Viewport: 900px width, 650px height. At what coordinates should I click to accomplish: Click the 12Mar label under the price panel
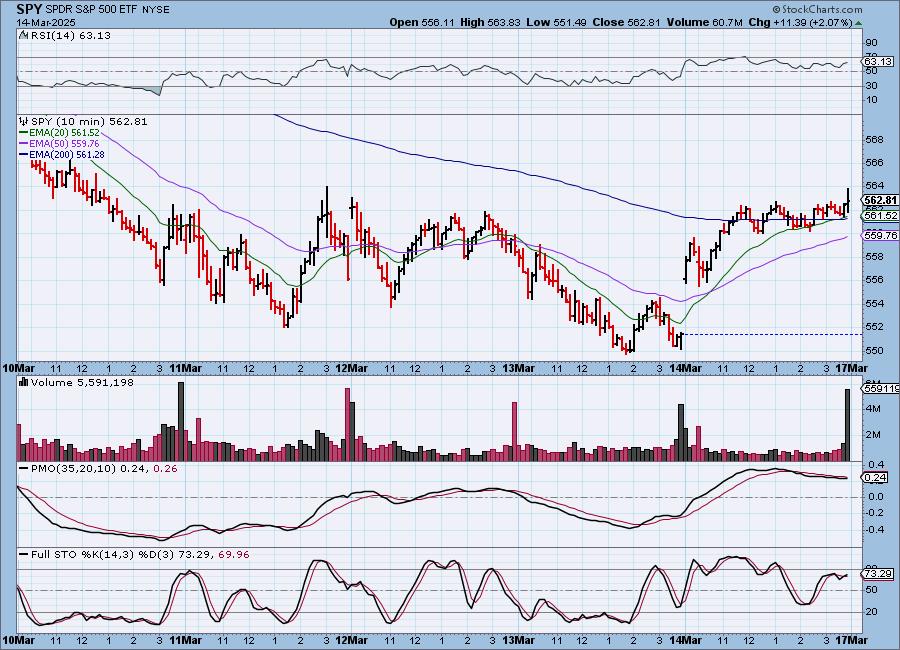(351, 368)
